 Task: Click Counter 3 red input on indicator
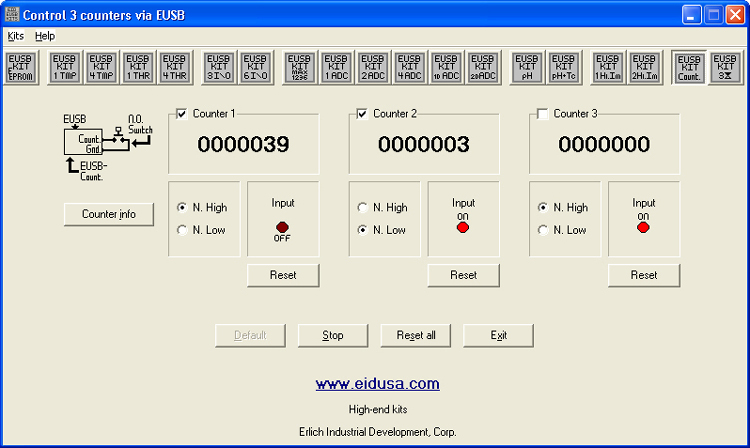click(x=643, y=227)
